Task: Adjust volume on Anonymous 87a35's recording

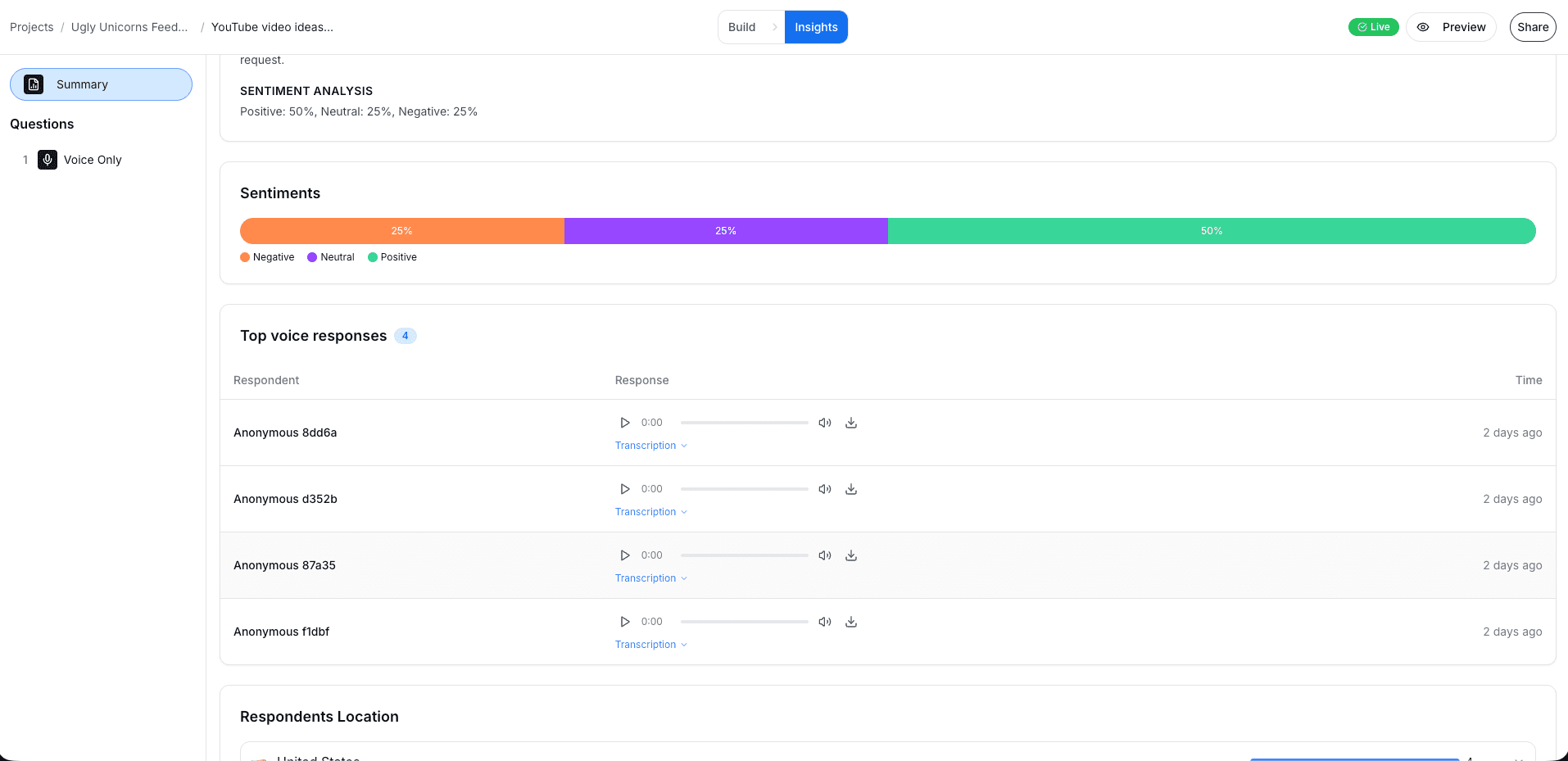Action: coord(825,555)
